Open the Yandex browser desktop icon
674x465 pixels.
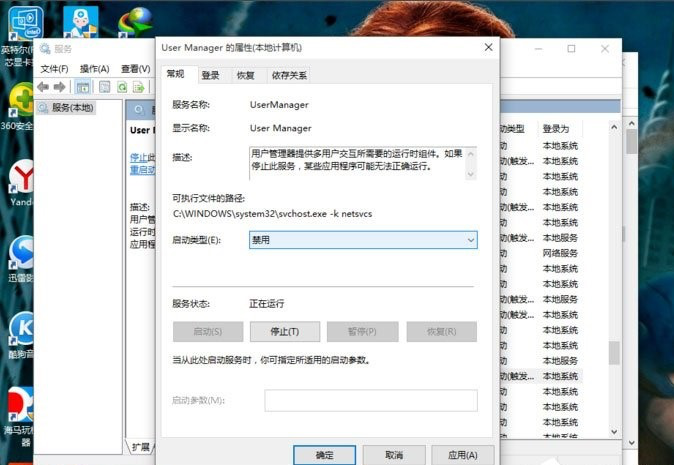[21, 178]
